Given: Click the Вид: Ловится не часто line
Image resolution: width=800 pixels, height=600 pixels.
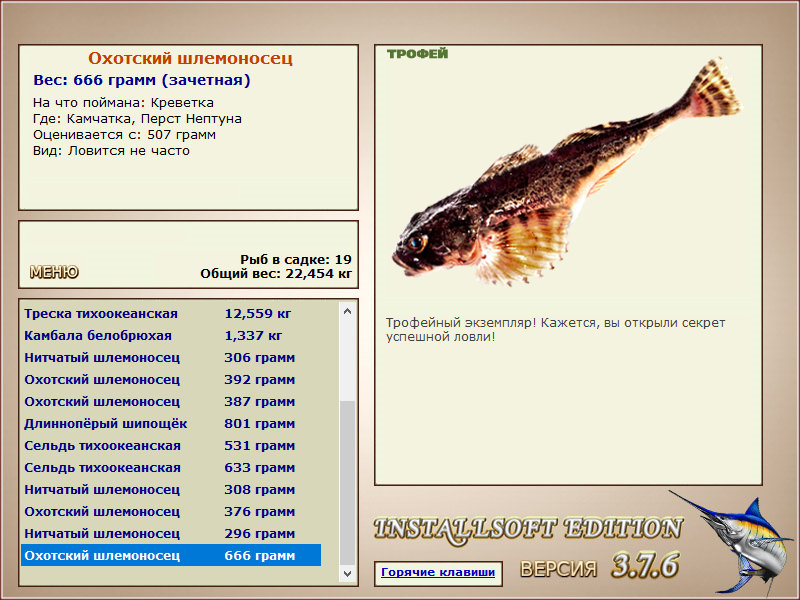Looking at the screenshot, I should [111, 151].
